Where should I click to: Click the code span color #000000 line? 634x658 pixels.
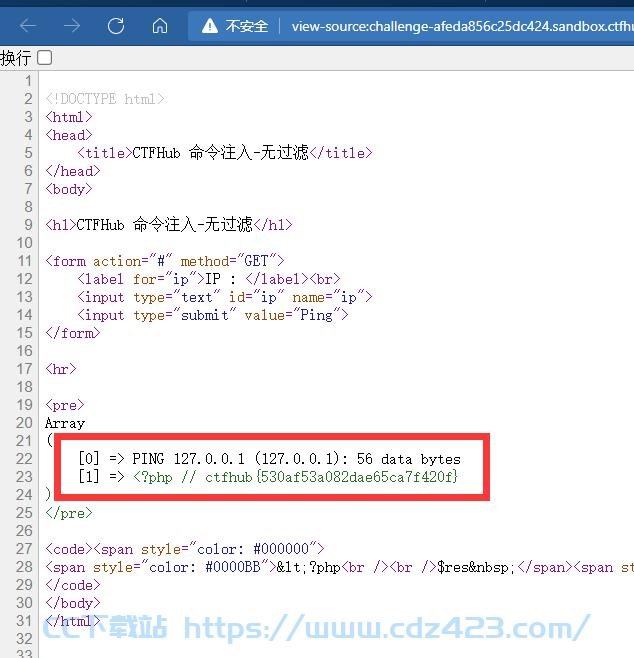click(x=185, y=549)
